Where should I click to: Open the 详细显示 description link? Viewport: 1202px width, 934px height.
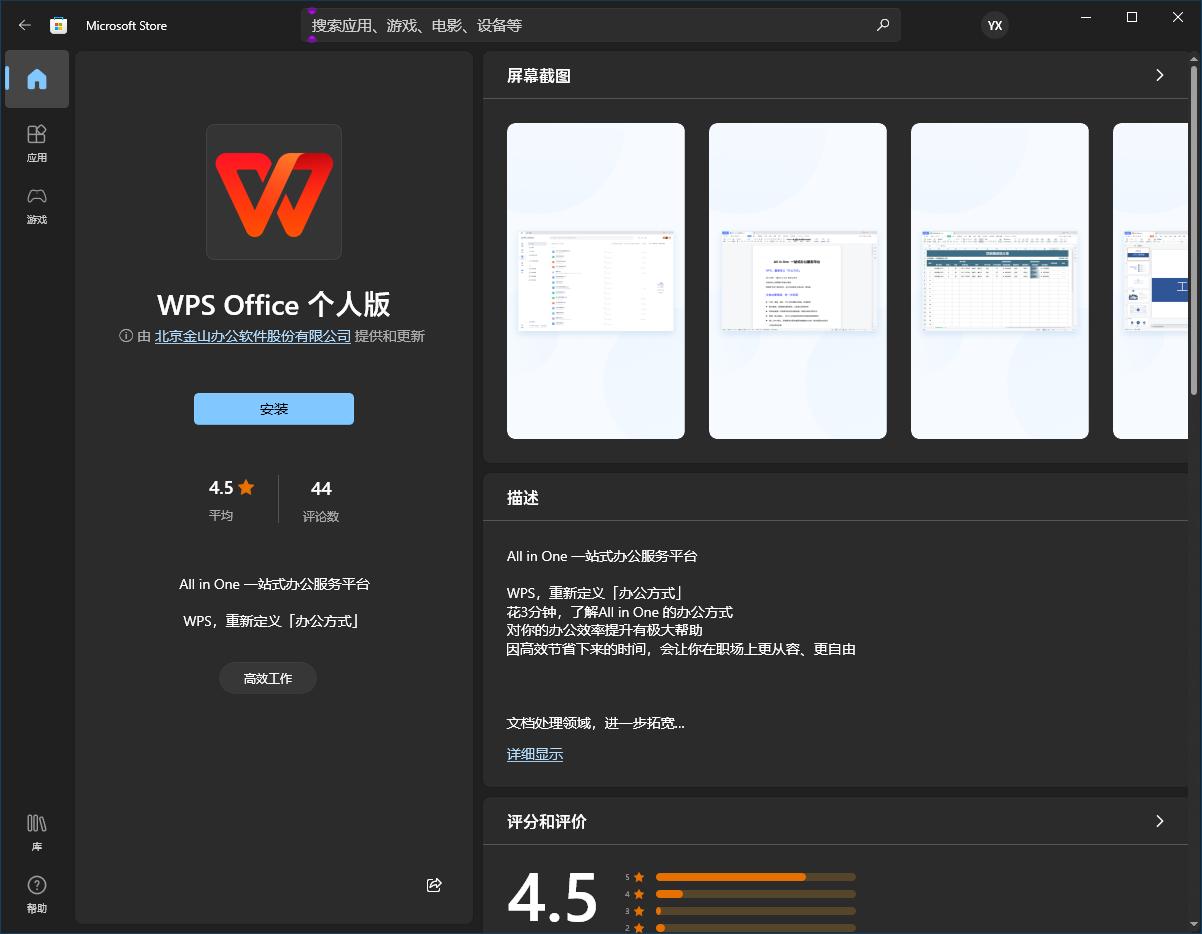(x=535, y=754)
